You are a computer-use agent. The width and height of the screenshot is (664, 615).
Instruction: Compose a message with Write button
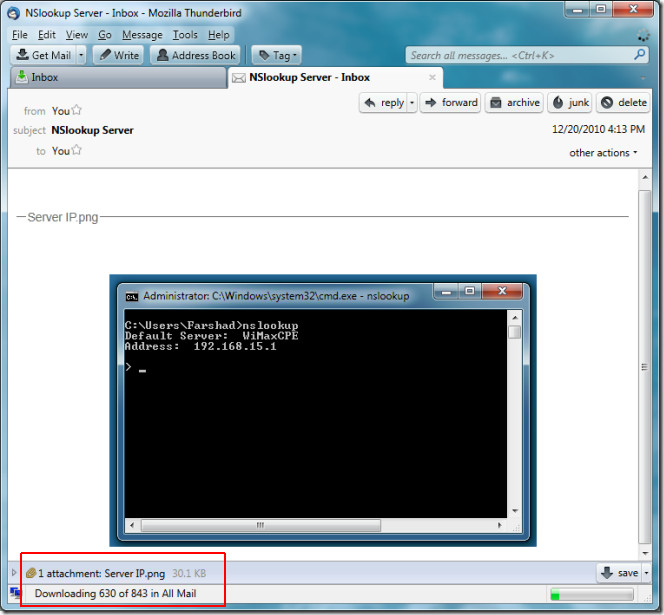coord(119,55)
